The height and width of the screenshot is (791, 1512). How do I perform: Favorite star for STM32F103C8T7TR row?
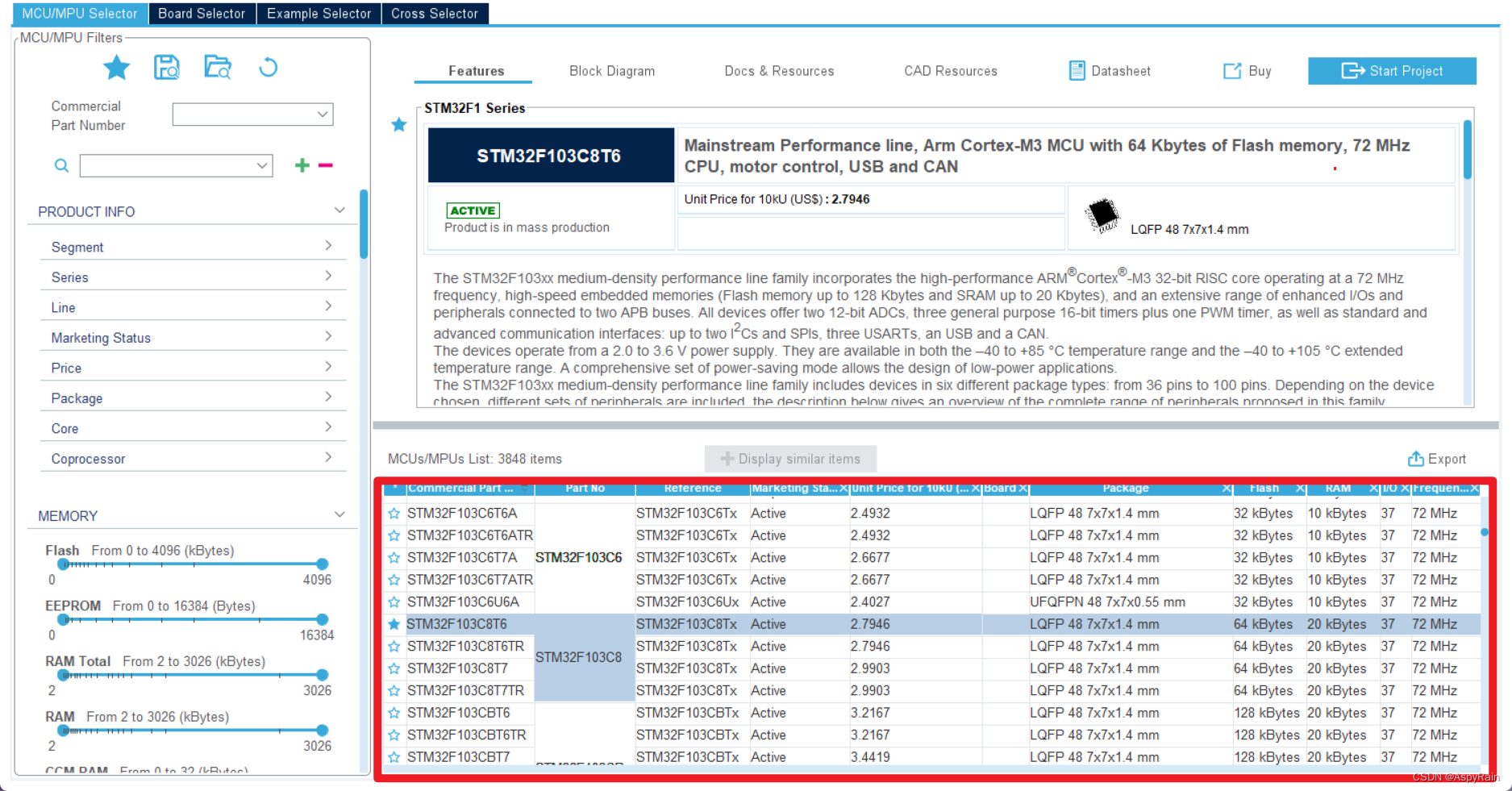click(394, 691)
